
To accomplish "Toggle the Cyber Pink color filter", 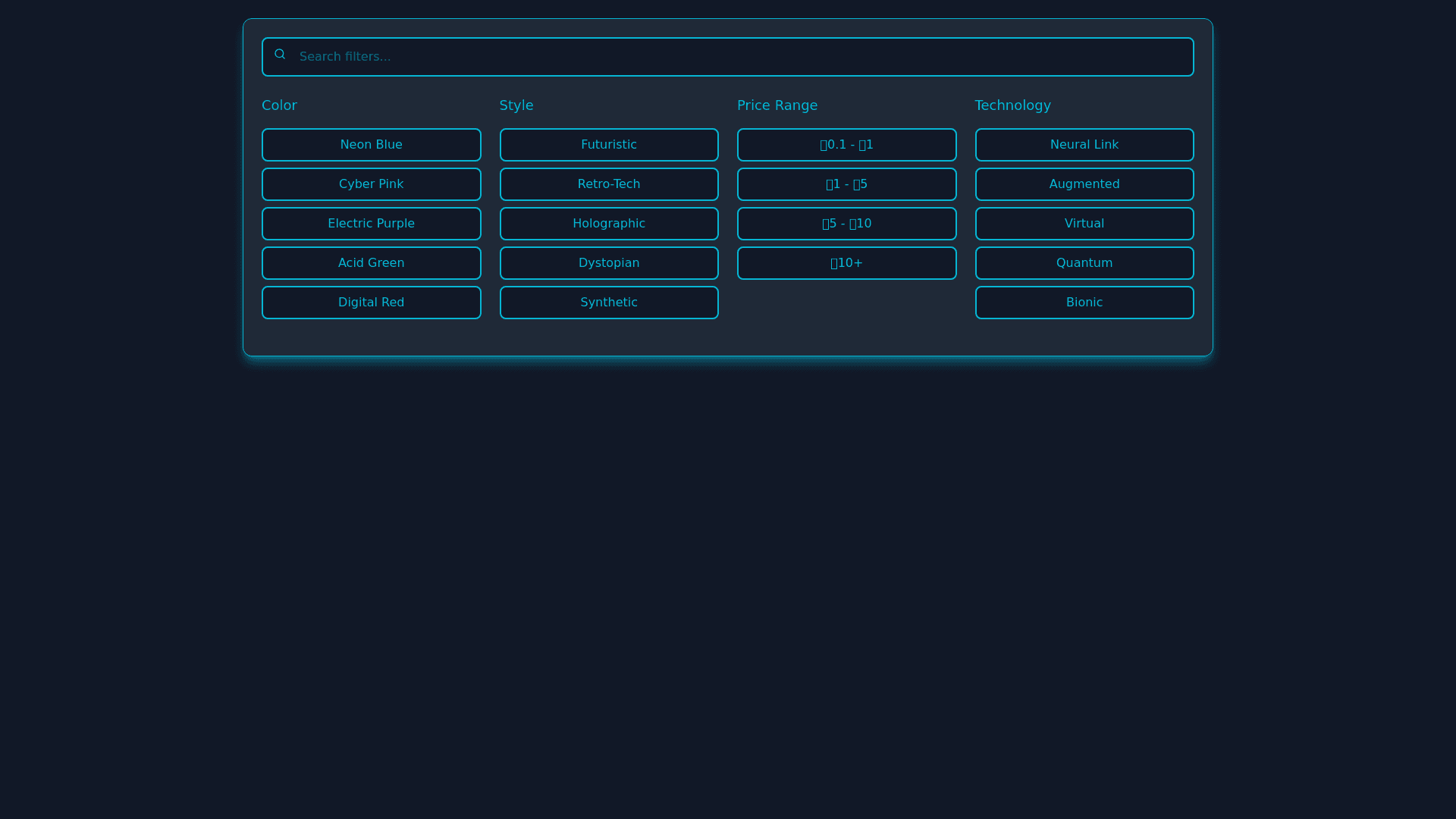I will tap(371, 184).
